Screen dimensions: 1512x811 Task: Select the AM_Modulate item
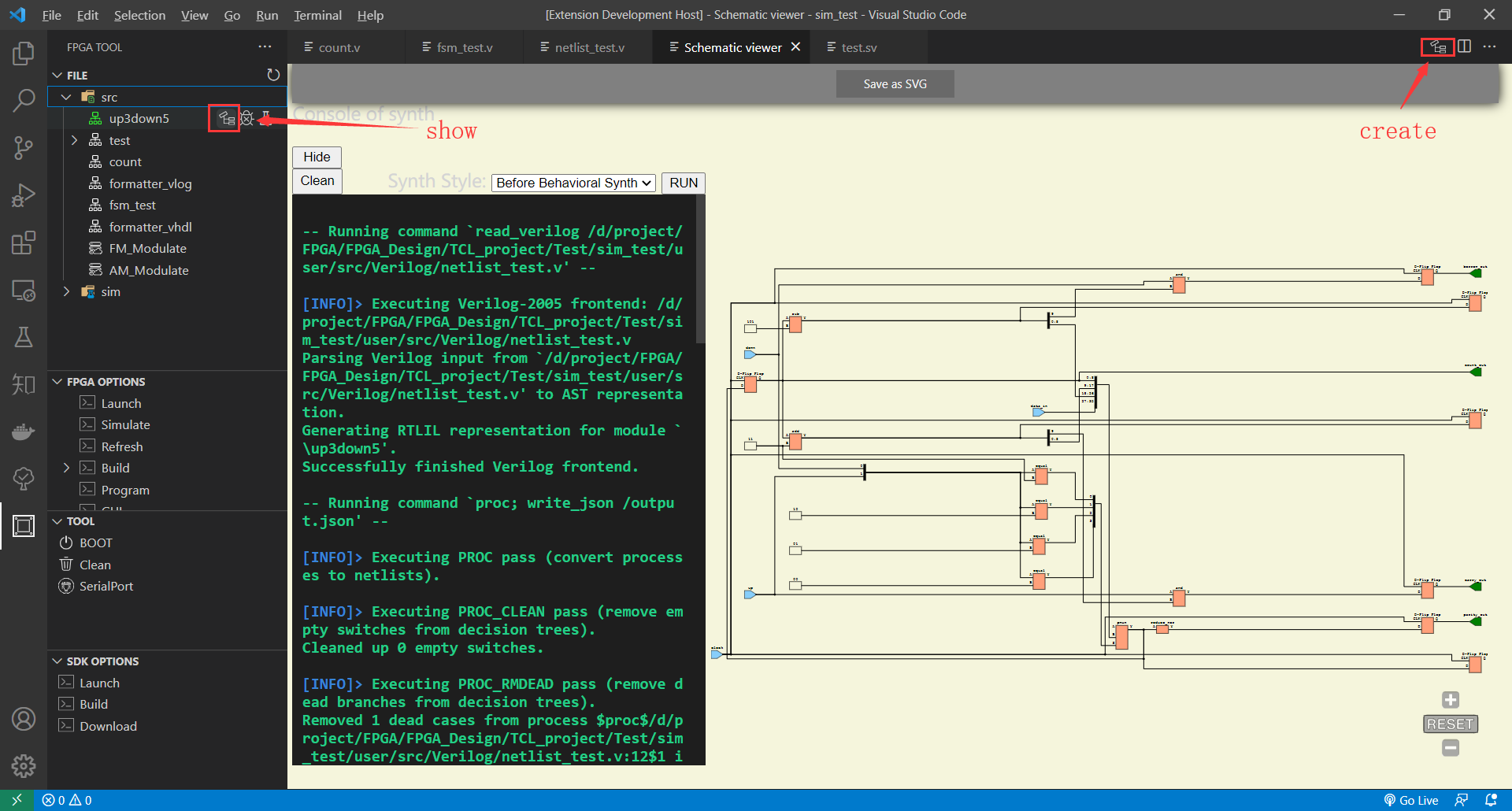tap(149, 270)
